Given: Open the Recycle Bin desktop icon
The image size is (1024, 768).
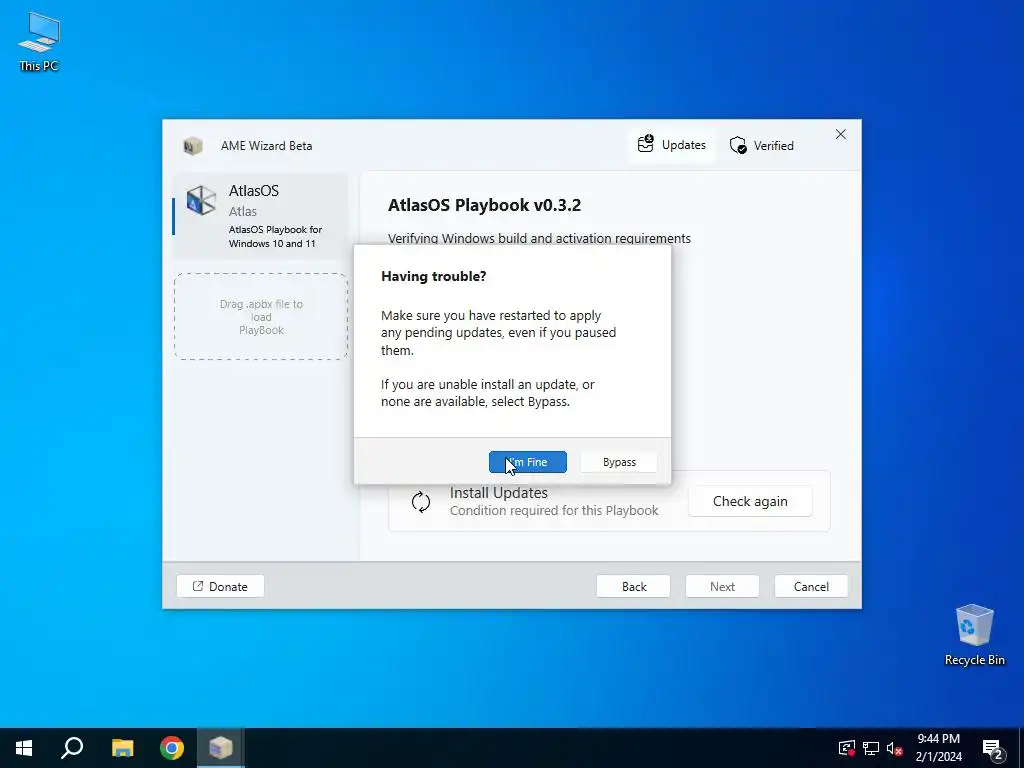Looking at the screenshot, I should point(974,635).
